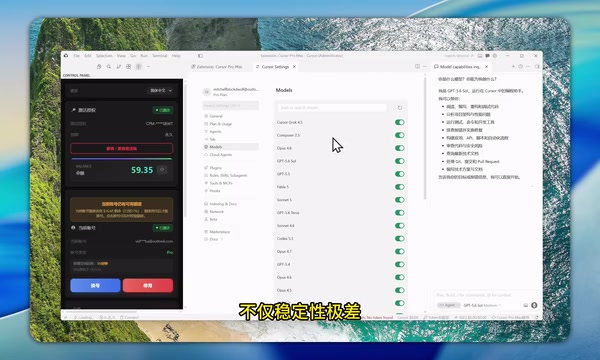Image resolution: width=600 pixels, height=360 pixels.
Task: Click the attach image icon in the chat input
Action: point(525,305)
